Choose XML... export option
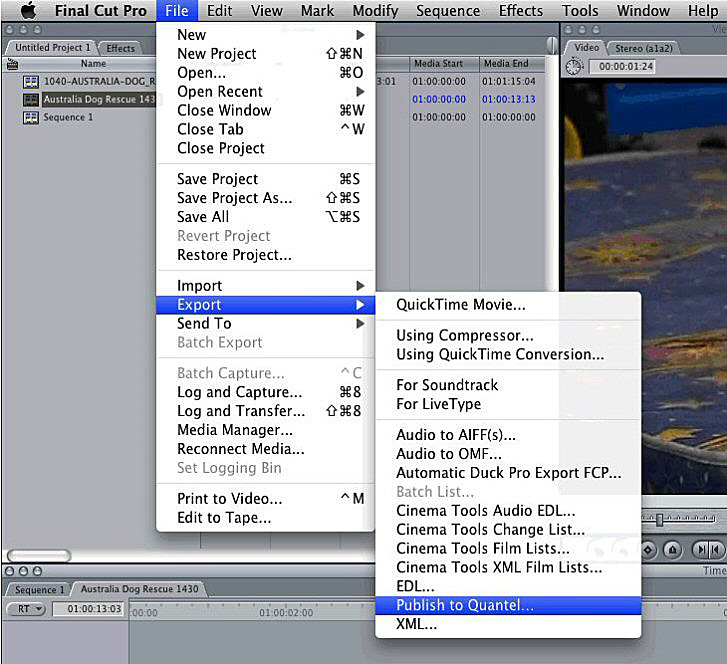The height and width of the screenshot is (664, 727). point(508,625)
